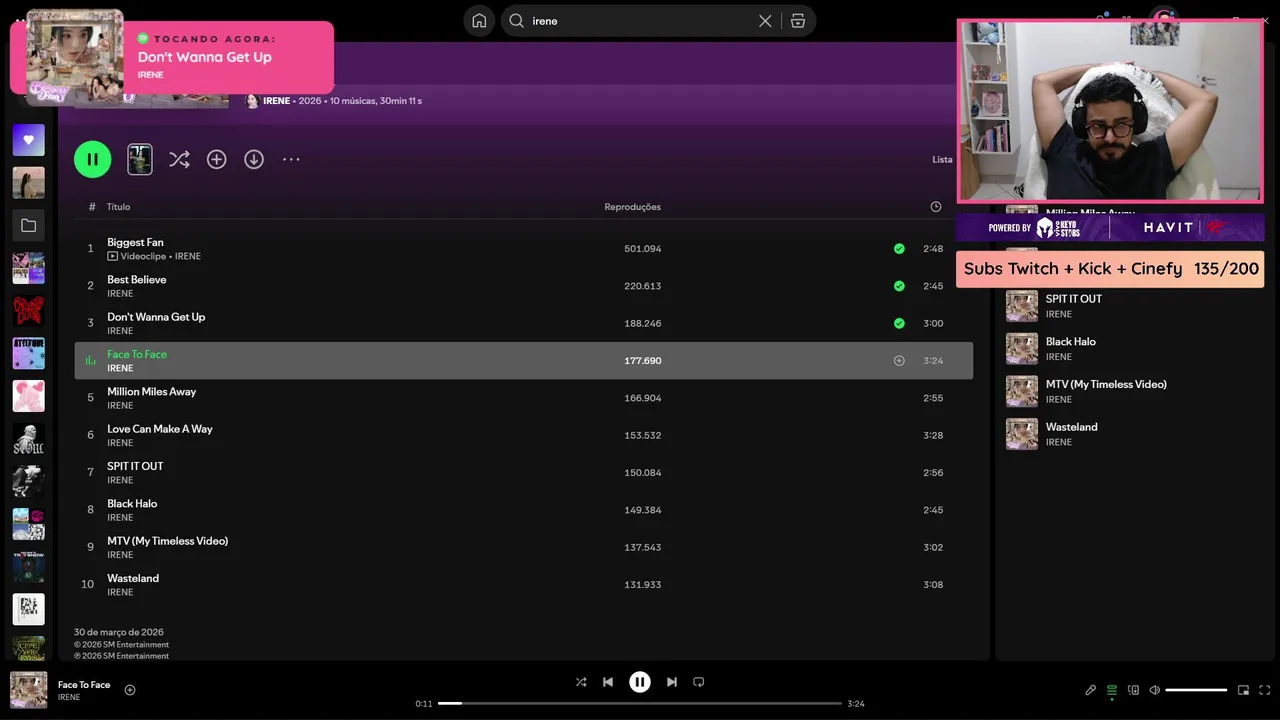Toggle saved checkmark for Don't Wanna Get Up
This screenshot has height=720, width=1280.
(x=899, y=323)
